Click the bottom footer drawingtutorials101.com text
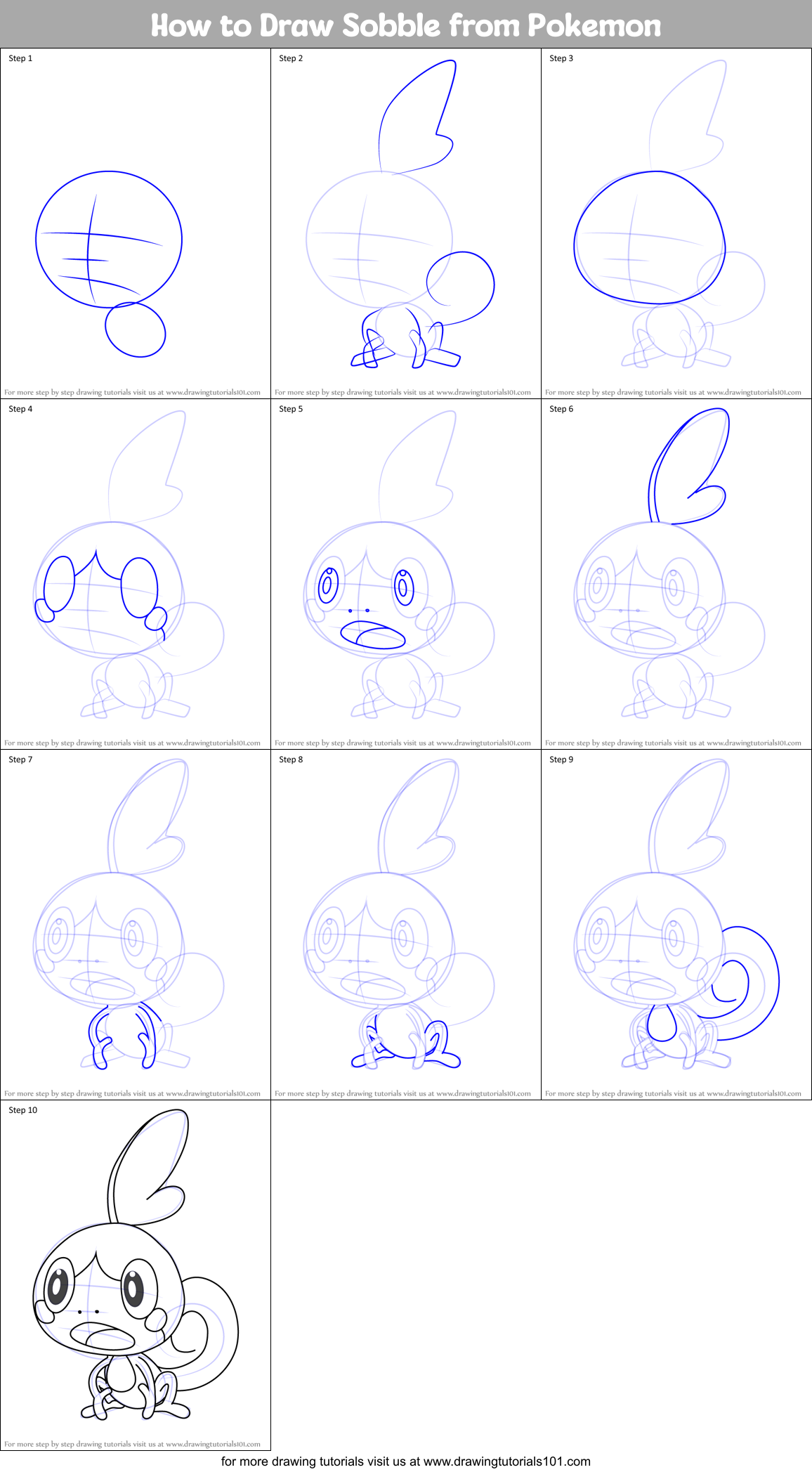This screenshot has width=812, height=1472. (406, 1461)
